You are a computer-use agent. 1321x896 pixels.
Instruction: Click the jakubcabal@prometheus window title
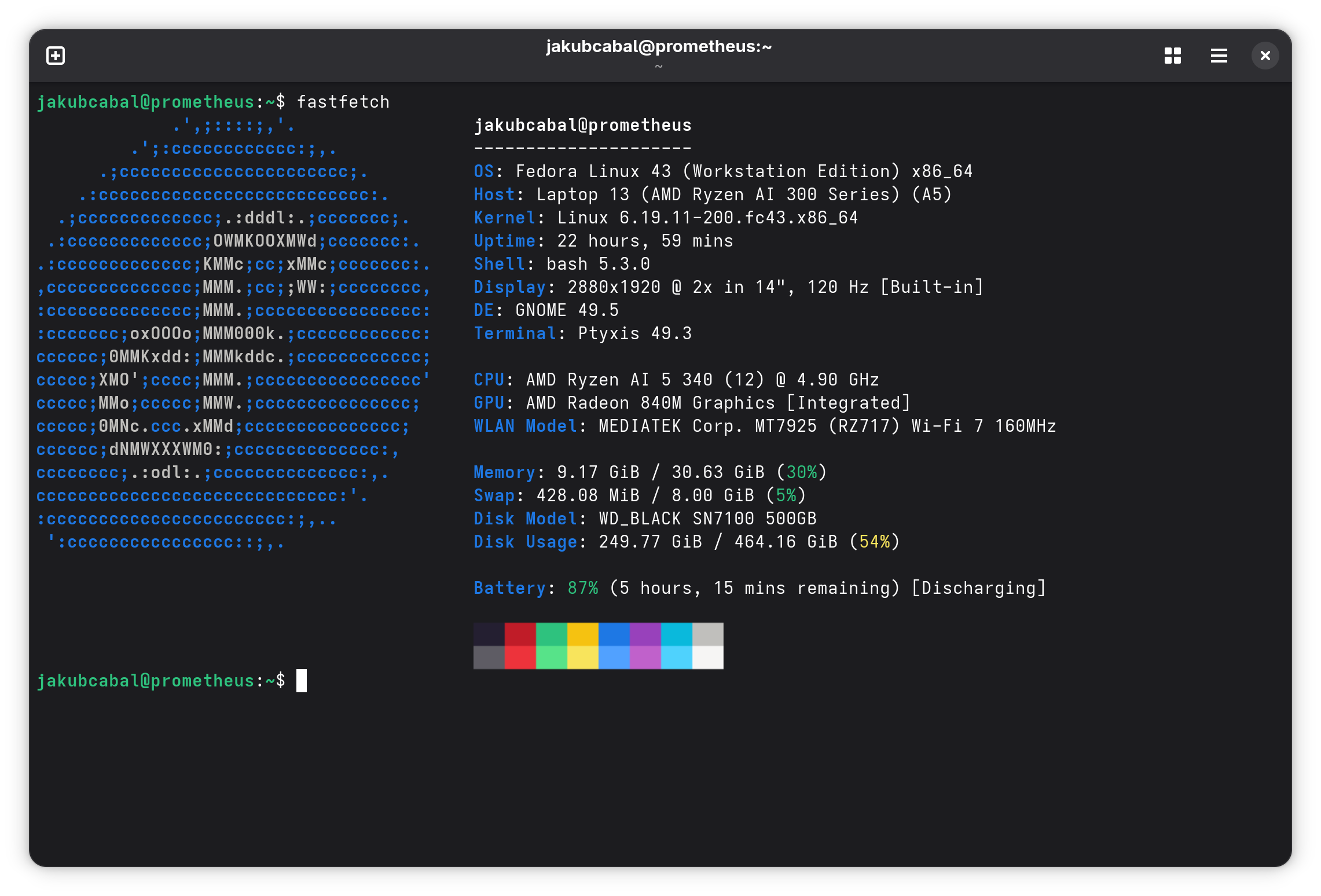coord(659,46)
